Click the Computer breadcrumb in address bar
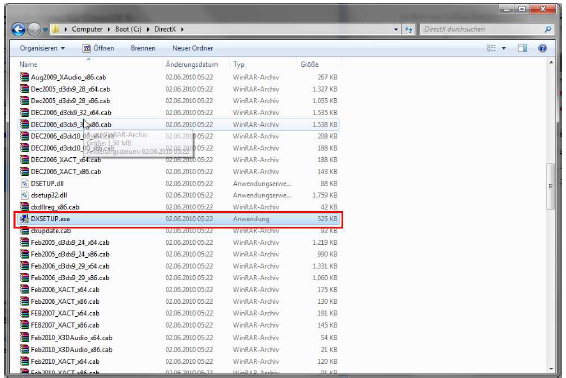 click(x=87, y=29)
